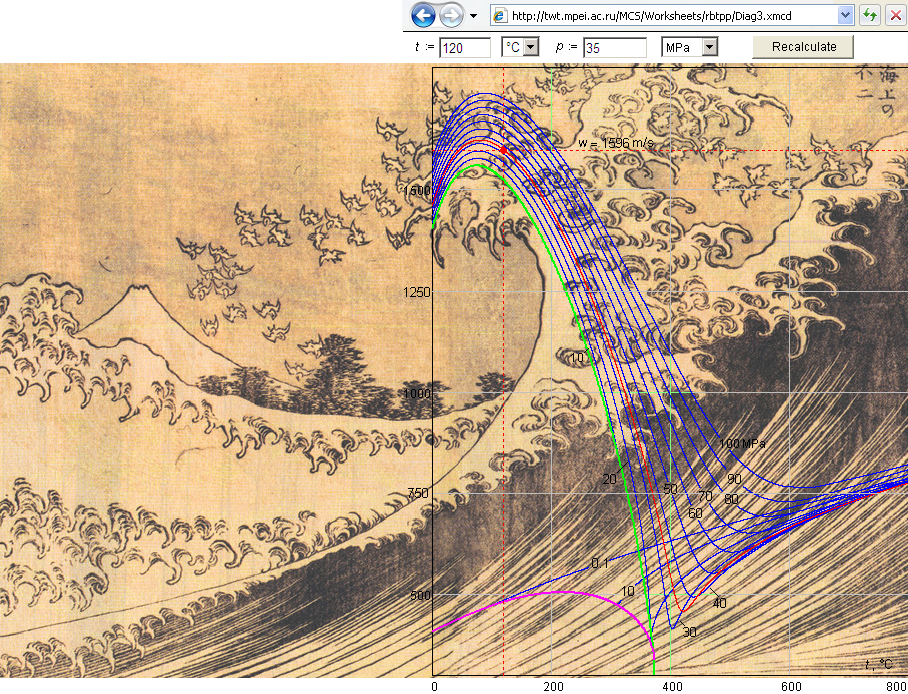Screen dimensions: 908x694
Task: Open the °C temperature unit dropdown
Action: point(531,48)
